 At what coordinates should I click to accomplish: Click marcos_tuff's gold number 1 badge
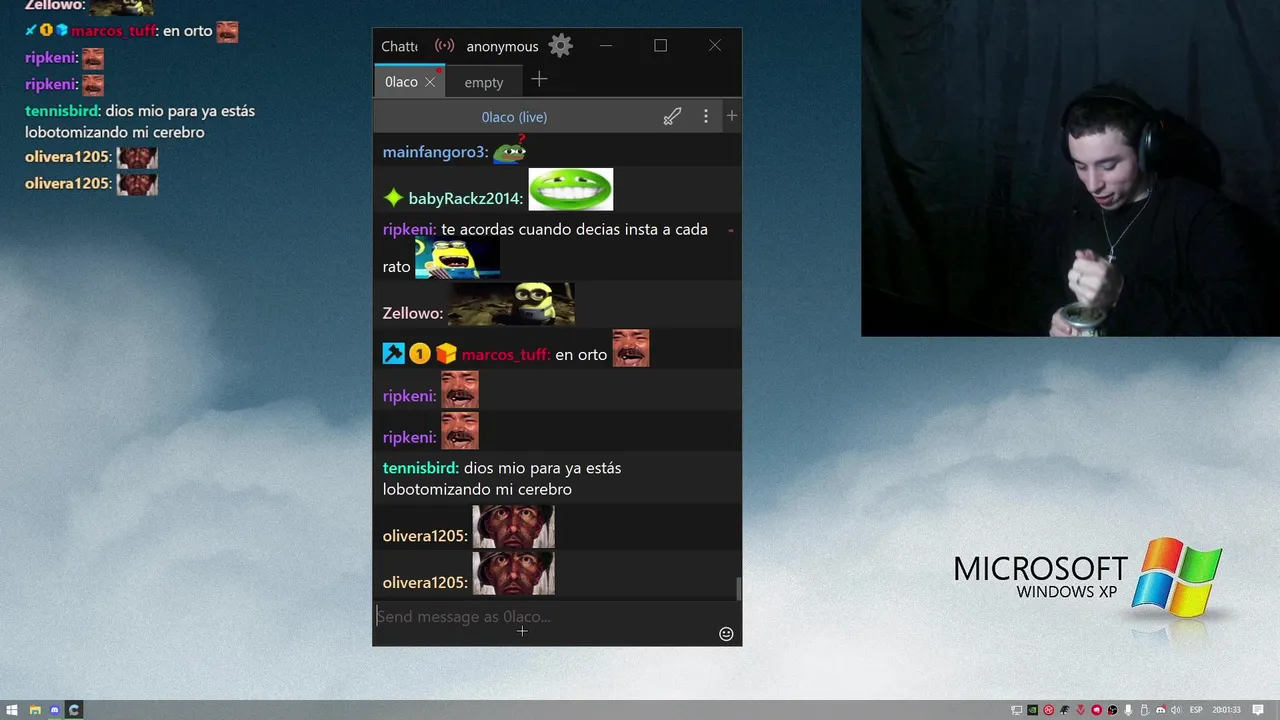(419, 353)
